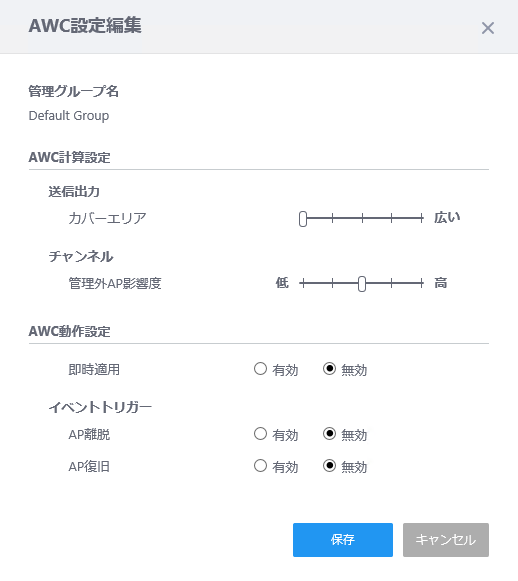Set カバーエリア slider to its fourth tick
Viewport: 518px width, 581px height.
[392, 218]
